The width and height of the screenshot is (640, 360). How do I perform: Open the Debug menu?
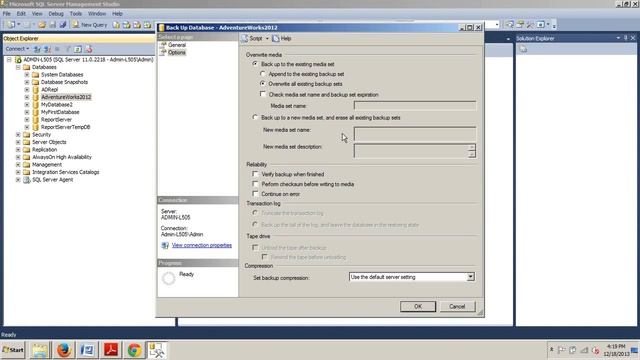(x=56, y=13)
